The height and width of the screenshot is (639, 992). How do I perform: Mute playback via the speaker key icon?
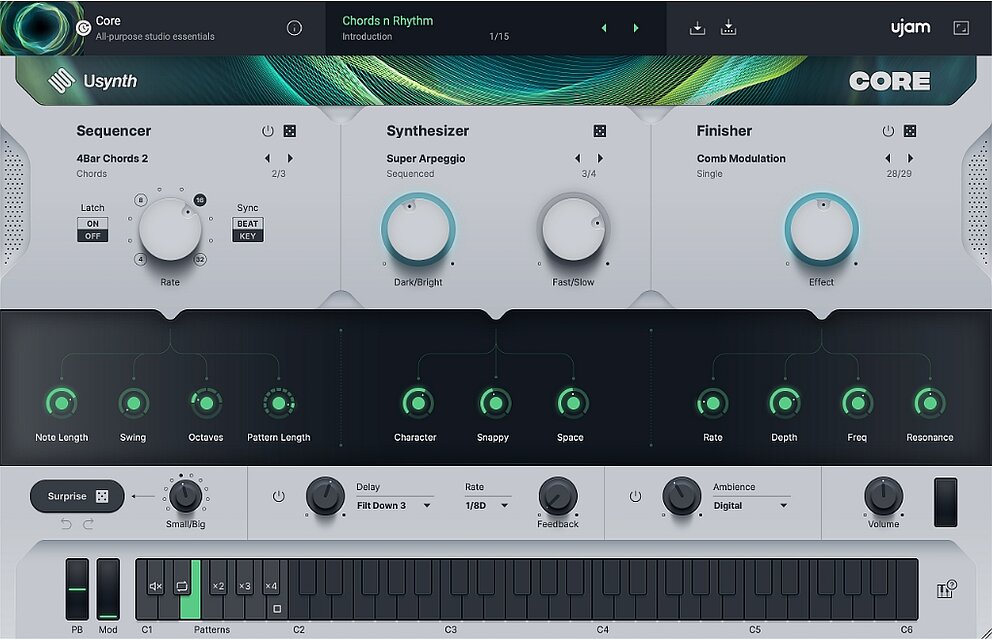(155, 586)
